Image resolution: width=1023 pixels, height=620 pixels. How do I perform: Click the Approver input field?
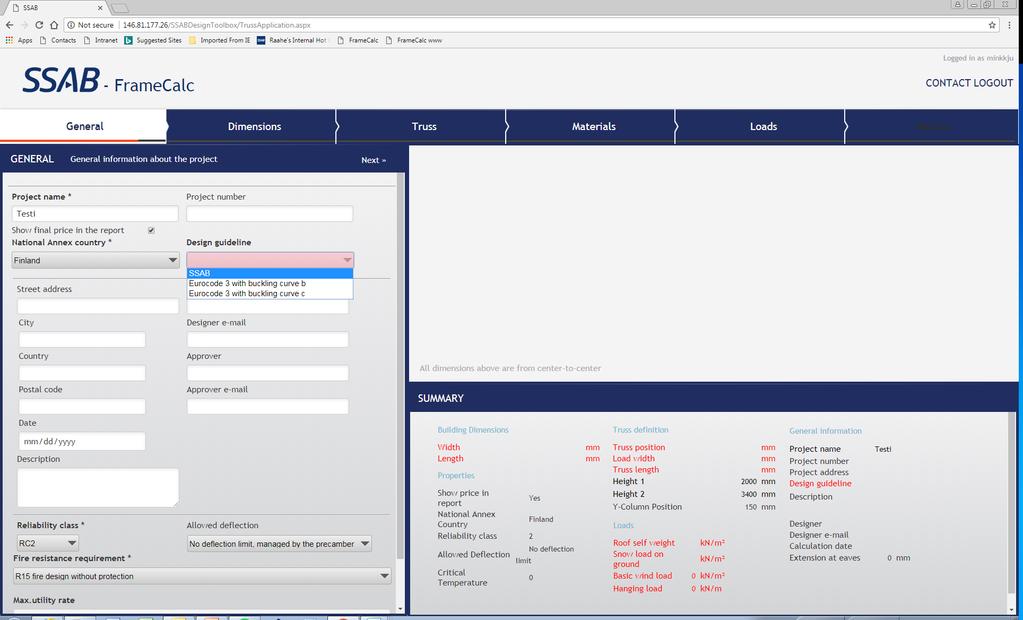pos(267,373)
